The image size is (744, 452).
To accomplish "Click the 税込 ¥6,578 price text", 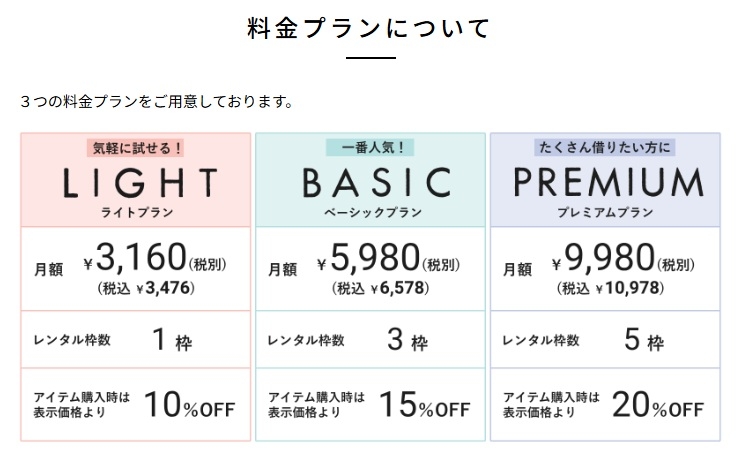I will pyautogui.click(x=379, y=289).
